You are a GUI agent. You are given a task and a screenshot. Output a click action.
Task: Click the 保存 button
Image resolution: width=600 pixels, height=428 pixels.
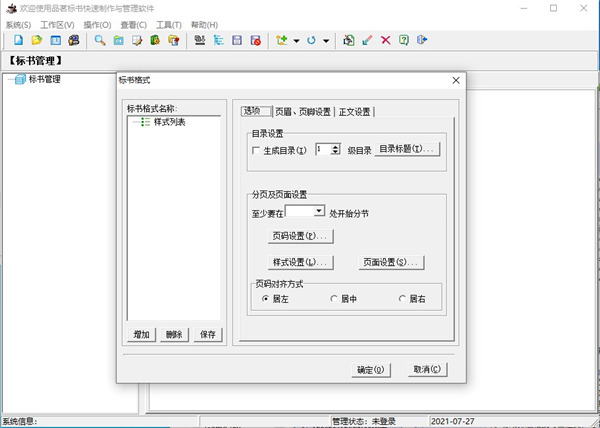208,335
